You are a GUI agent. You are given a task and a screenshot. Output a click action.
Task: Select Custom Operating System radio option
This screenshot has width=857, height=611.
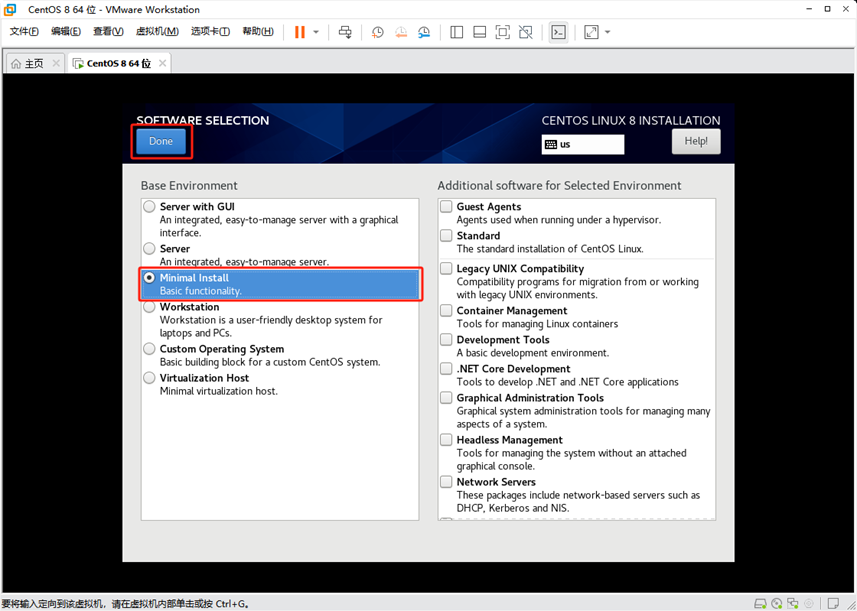point(149,349)
